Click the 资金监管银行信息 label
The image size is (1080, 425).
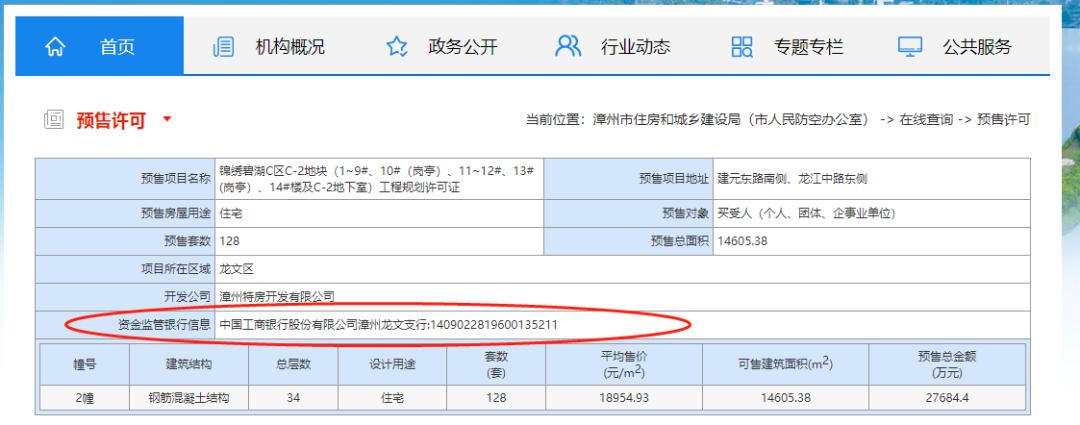[x=165, y=324]
